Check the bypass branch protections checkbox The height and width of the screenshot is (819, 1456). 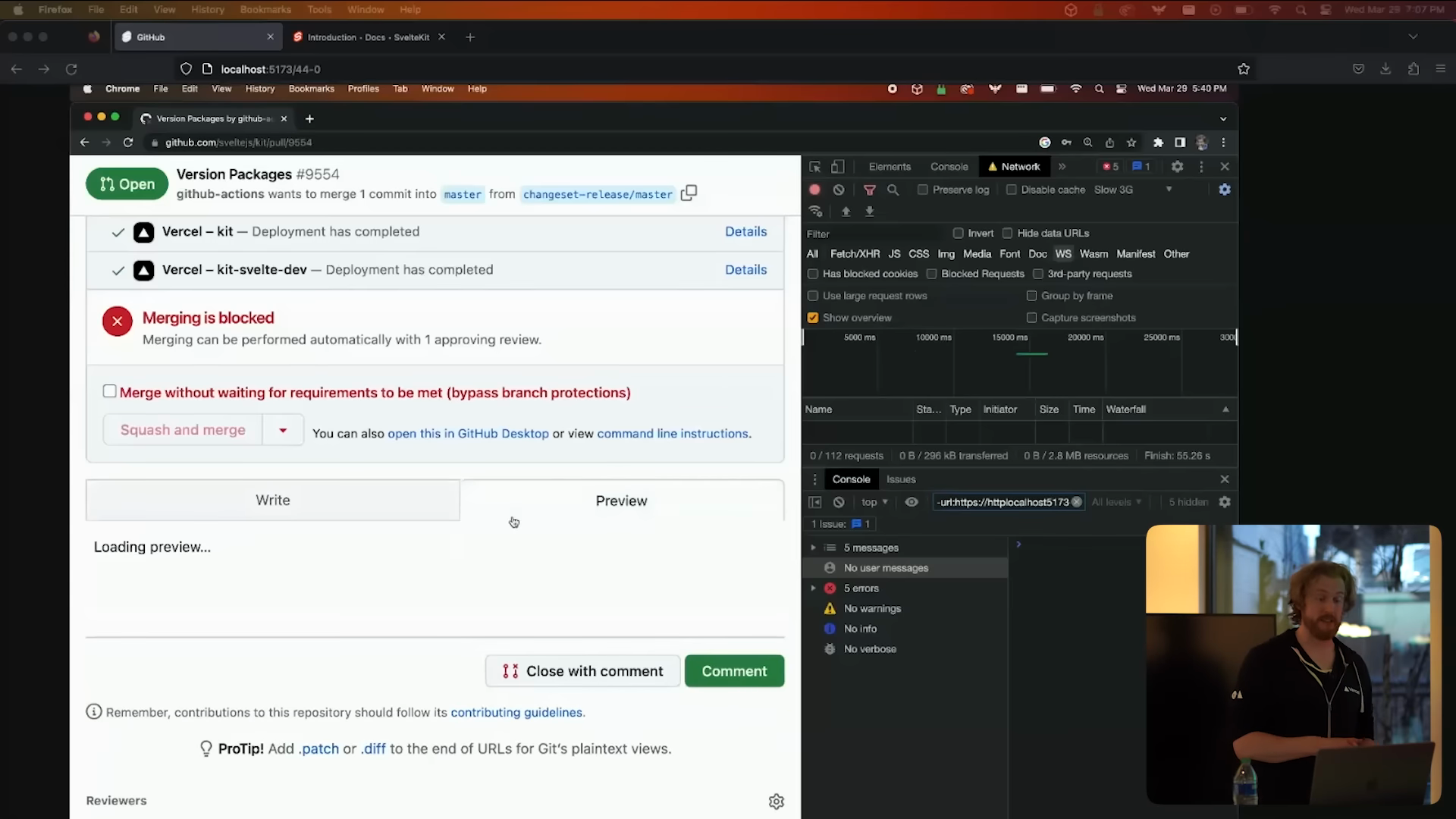tap(110, 391)
